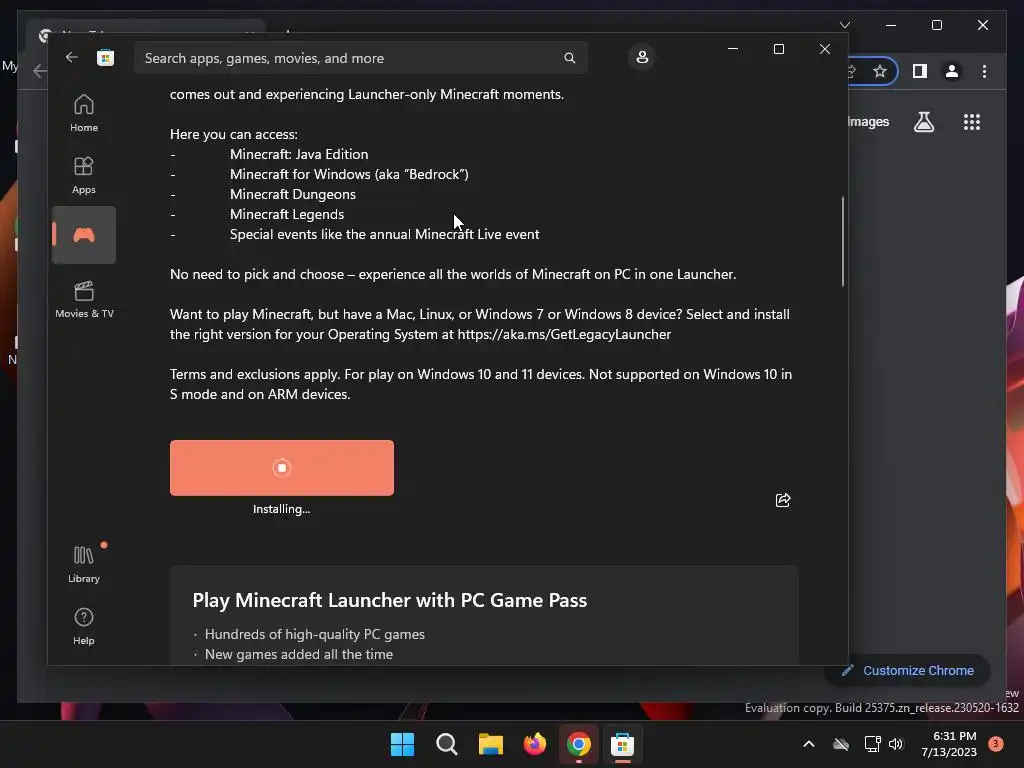Click "Play Minecraft Launcher with PC Game Pass" heading
The height and width of the screenshot is (768, 1024).
click(390, 600)
